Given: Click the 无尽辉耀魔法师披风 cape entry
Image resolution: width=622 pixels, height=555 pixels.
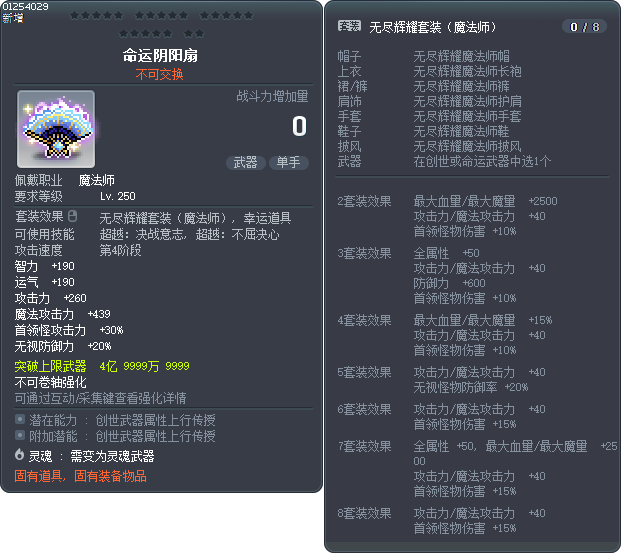Looking at the screenshot, I should point(467,146).
